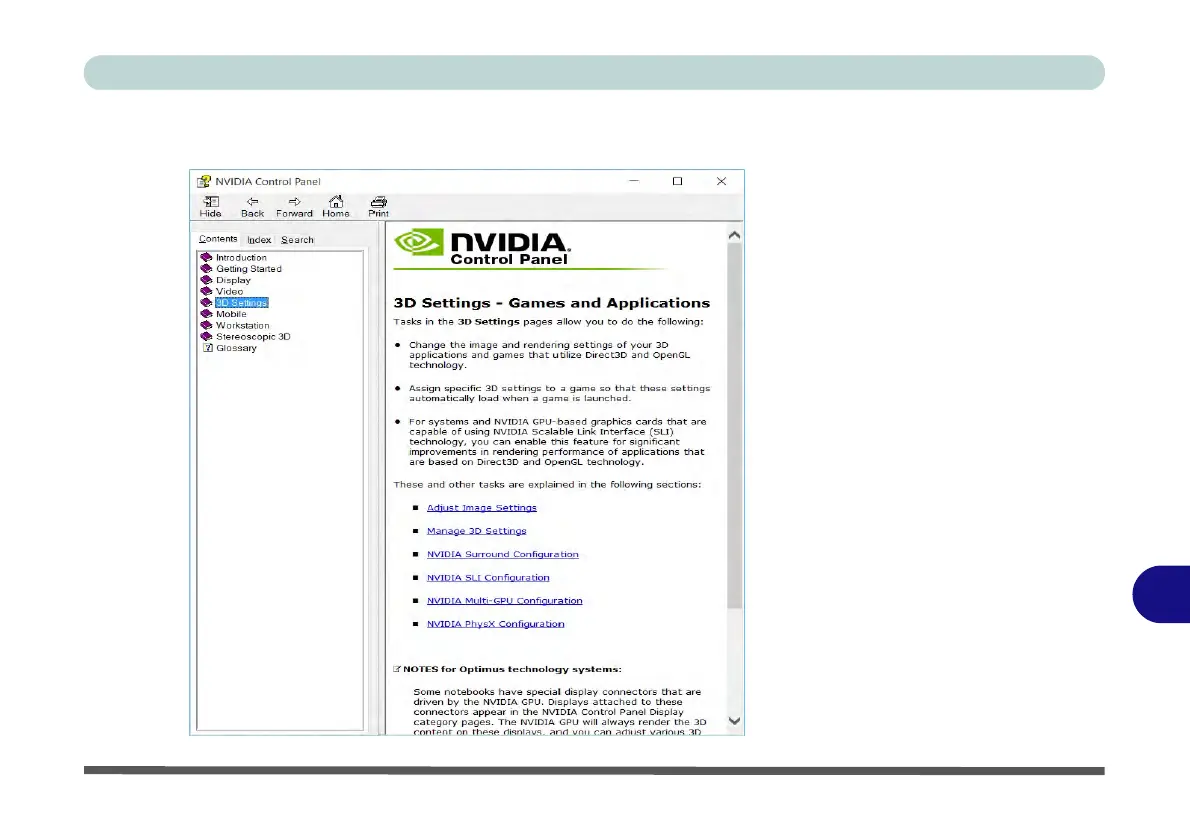Minimize the NVIDIA Control Panel window
This screenshot has height=838, width=1190.
634,181
